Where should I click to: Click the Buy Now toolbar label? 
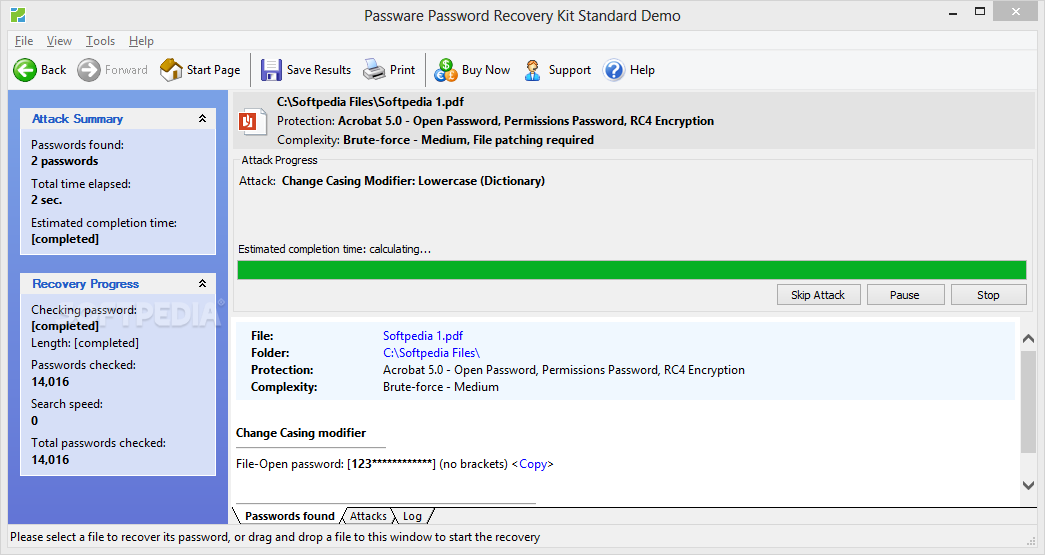(x=486, y=70)
